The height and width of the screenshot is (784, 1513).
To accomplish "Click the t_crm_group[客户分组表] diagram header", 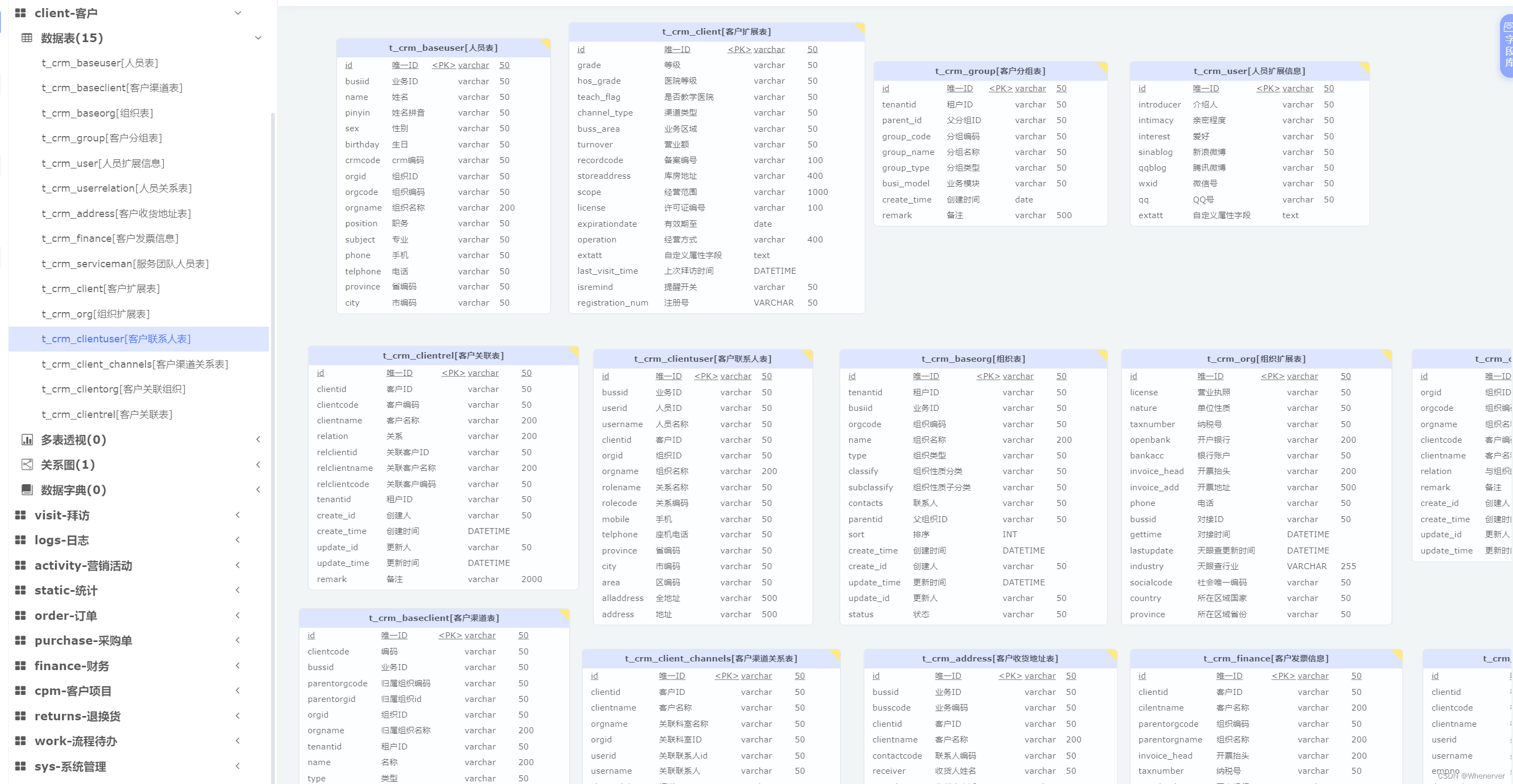I will (990, 71).
